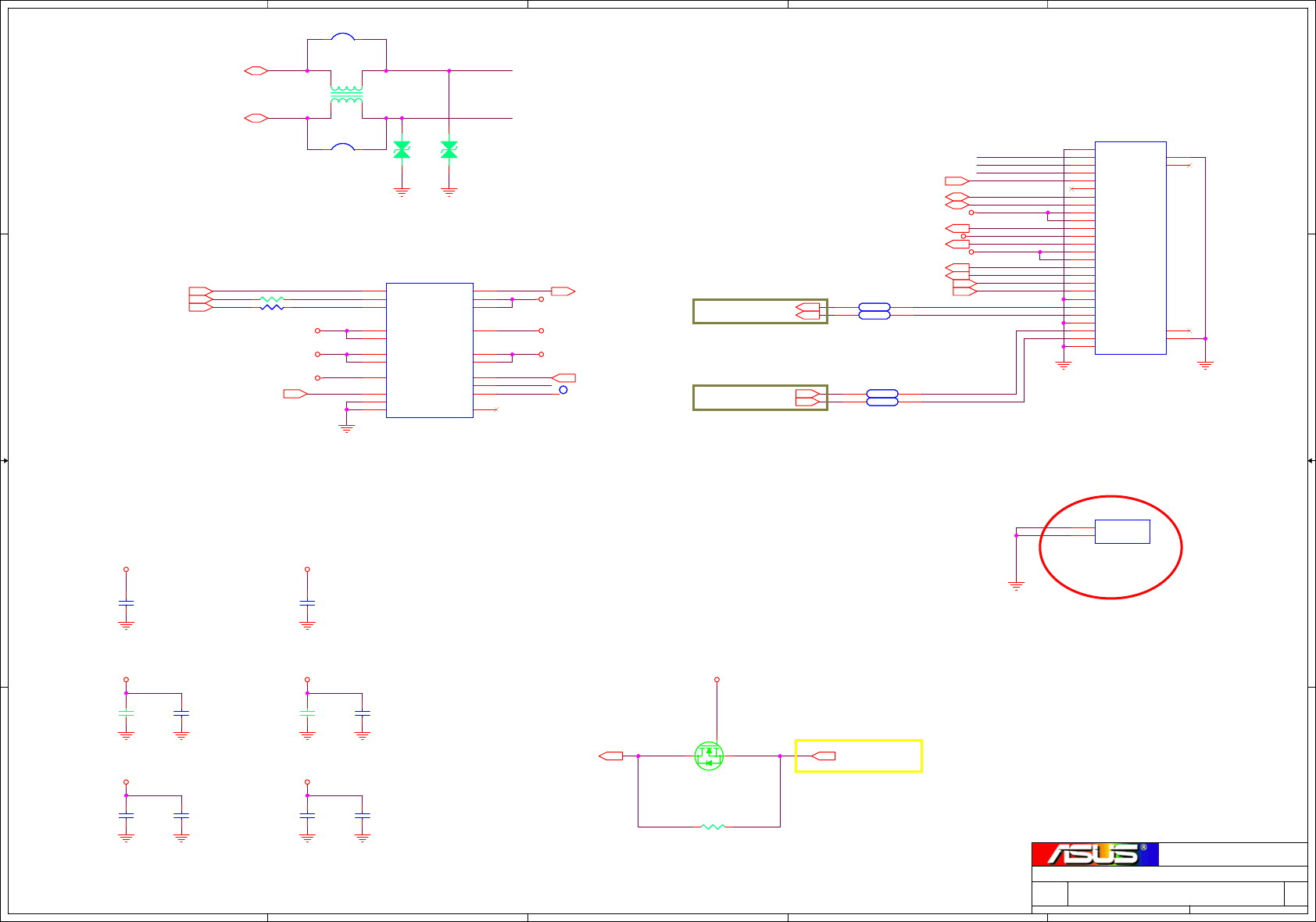1316x922 pixels.
Task: Click the ground symbol under the right TVS diode
Action: (x=449, y=191)
